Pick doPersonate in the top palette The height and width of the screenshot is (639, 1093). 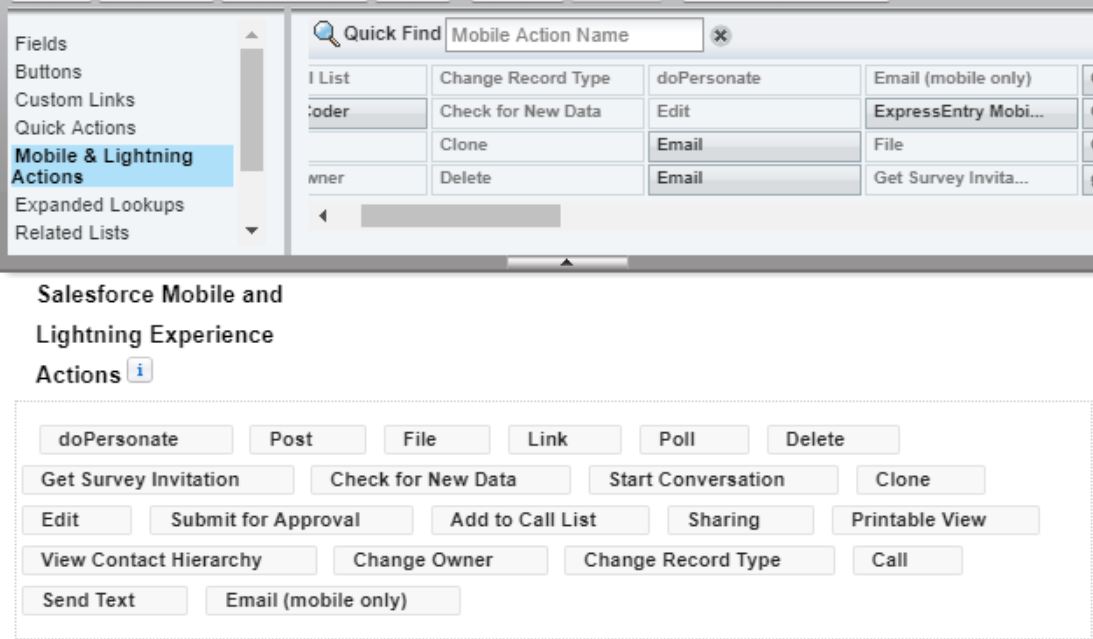pyautogui.click(x=754, y=79)
